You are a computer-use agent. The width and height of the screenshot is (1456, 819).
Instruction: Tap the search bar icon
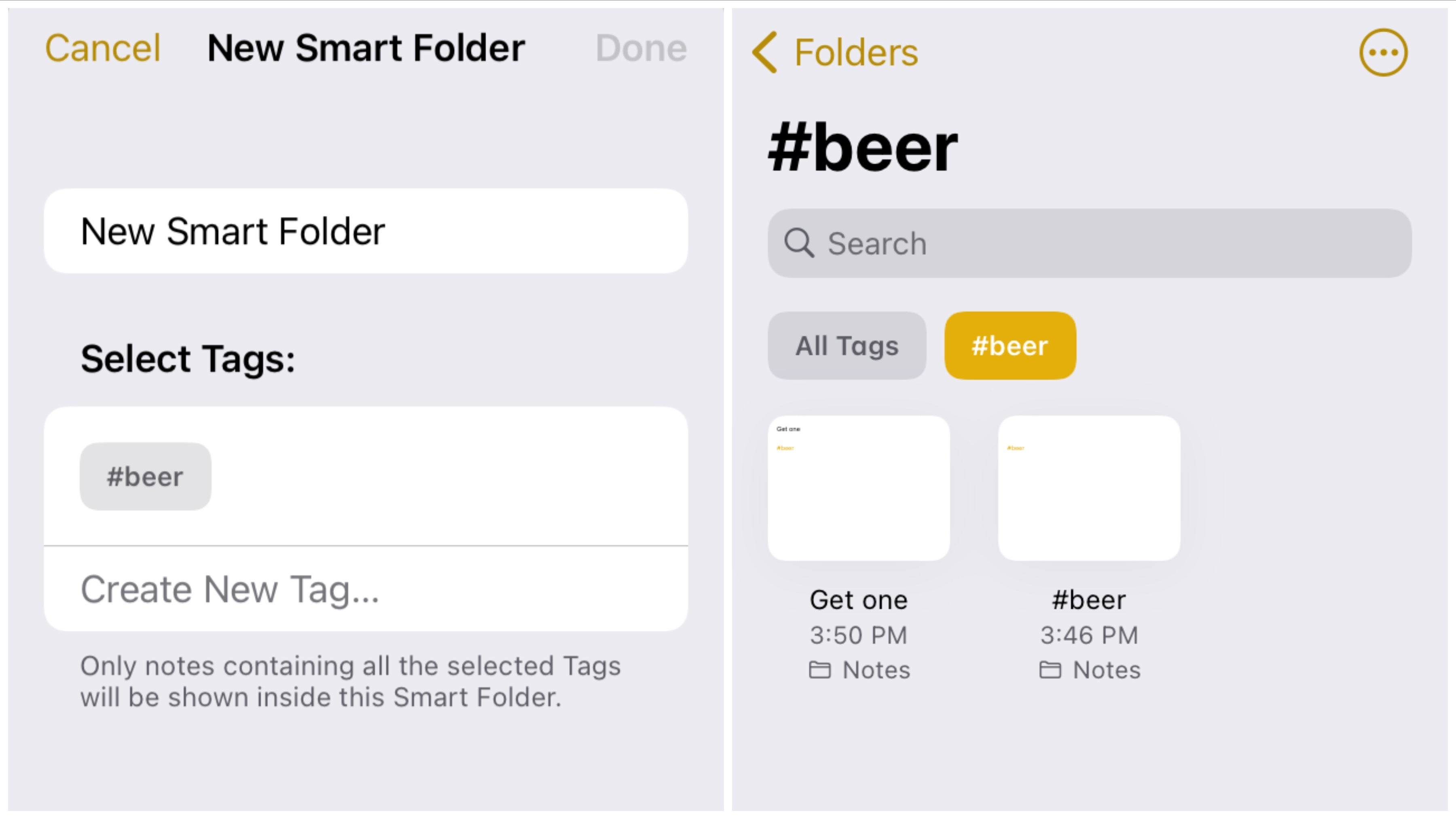(x=801, y=243)
